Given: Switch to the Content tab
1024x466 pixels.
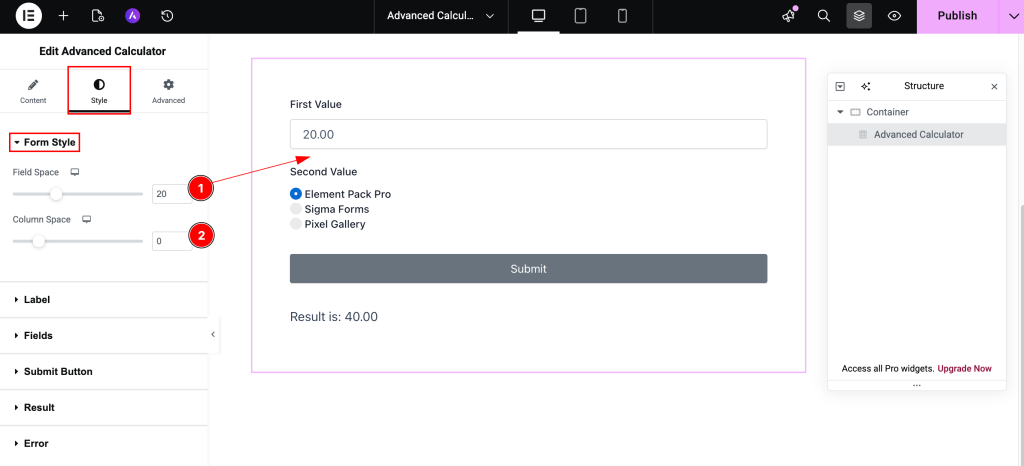Looking at the screenshot, I should tap(33, 91).
